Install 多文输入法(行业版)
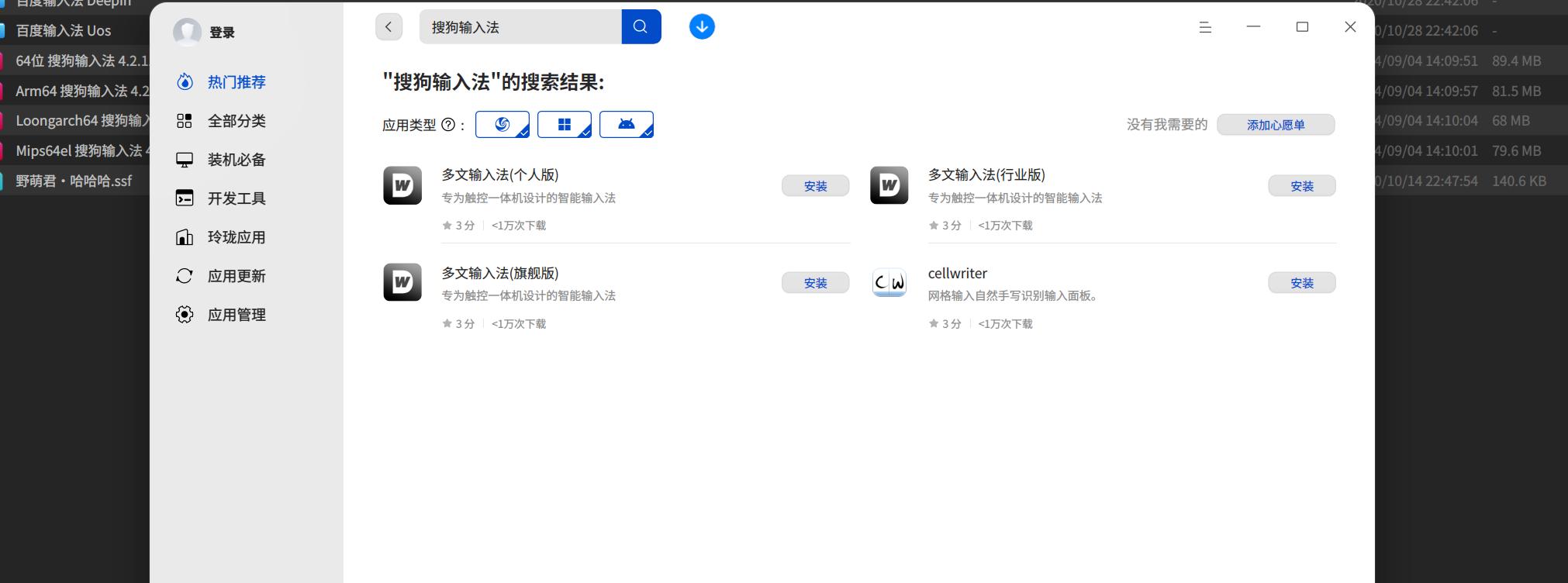Viewport: 1568px width, 583px height. pos(1302,186)
